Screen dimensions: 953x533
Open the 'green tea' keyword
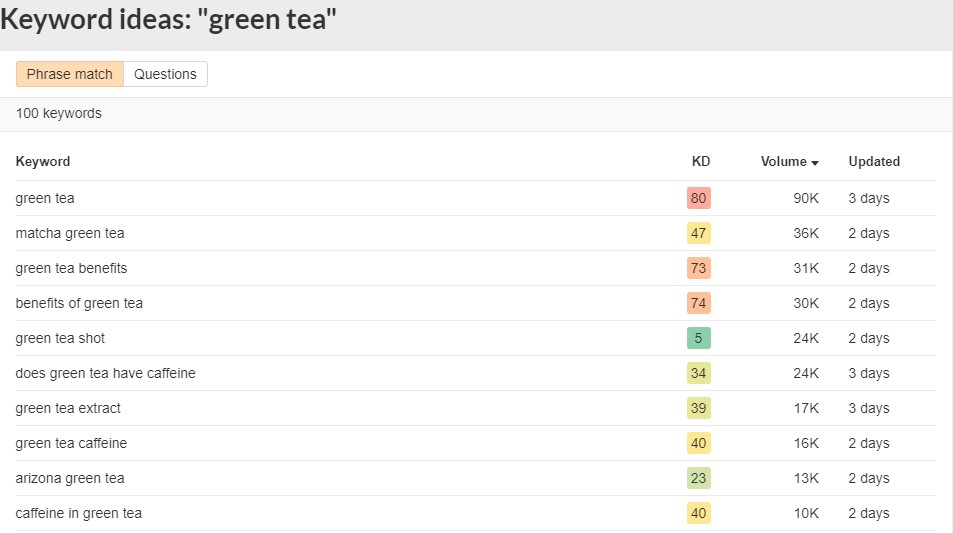[45, 198]
